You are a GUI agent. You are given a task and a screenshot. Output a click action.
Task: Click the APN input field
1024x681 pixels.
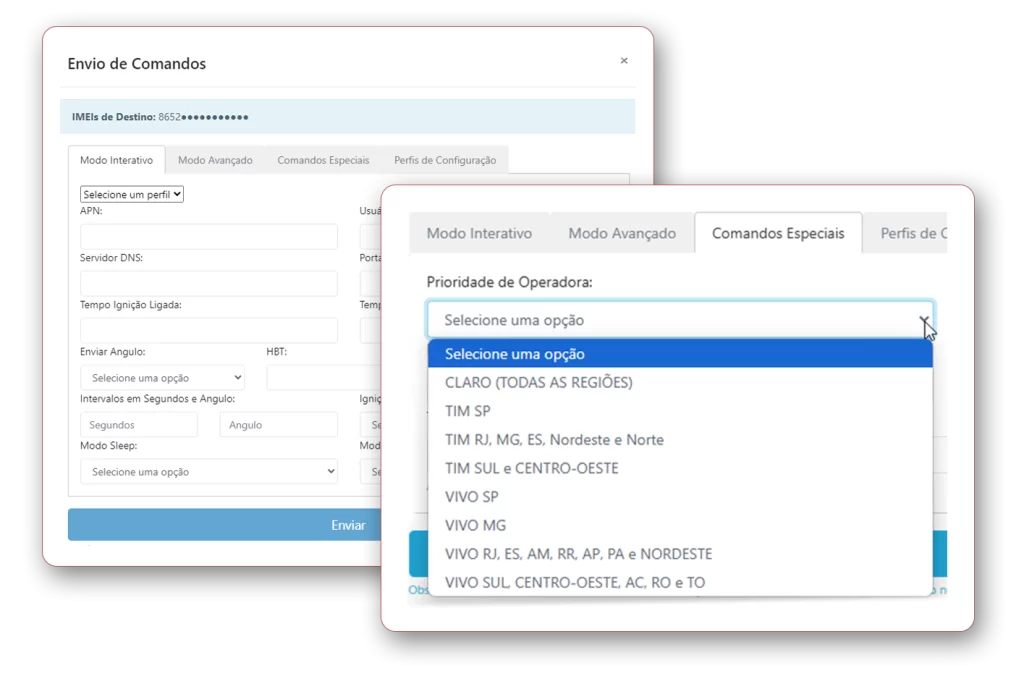(208, 237)
